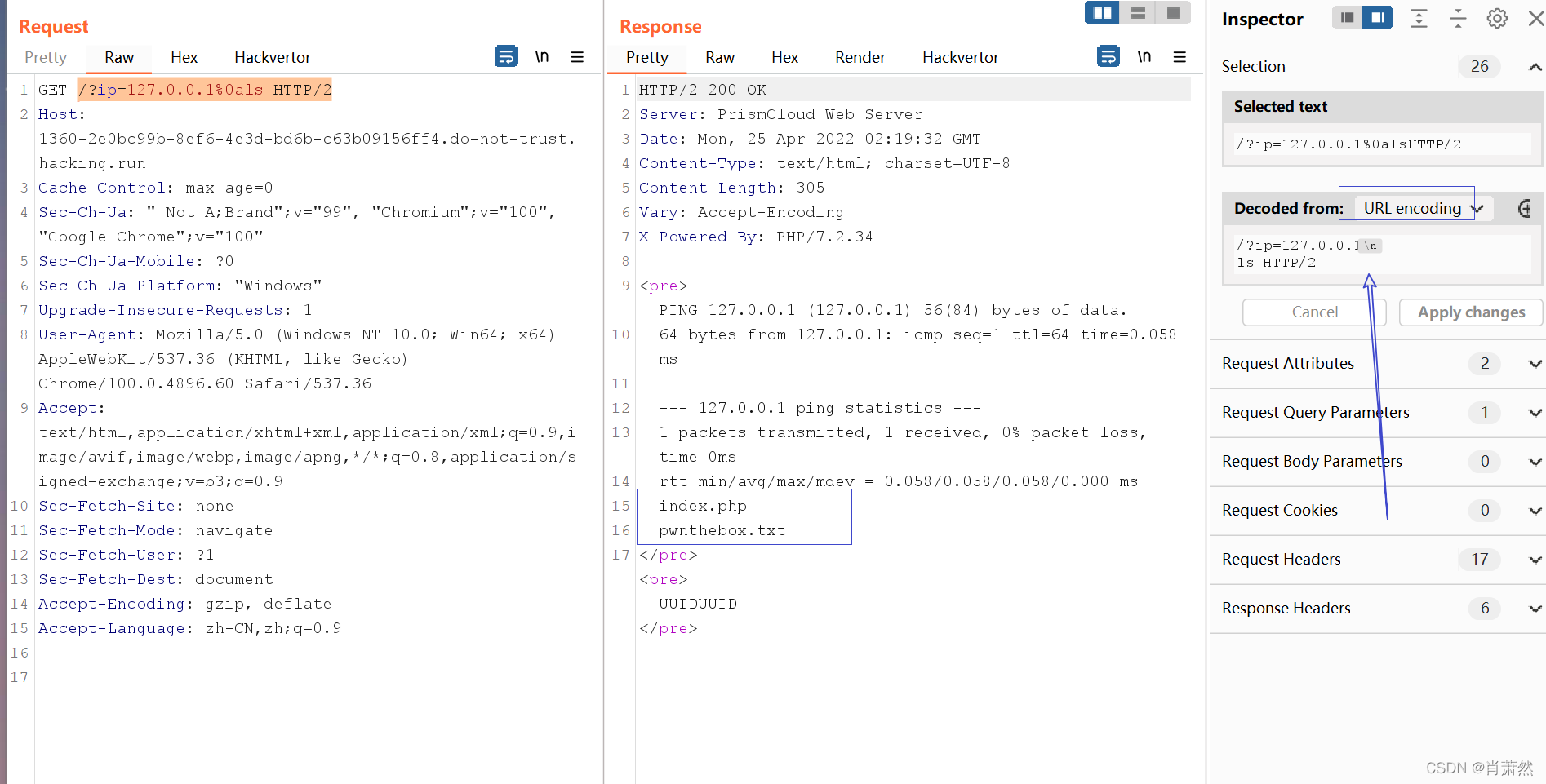Switch Request view to Raw tab
The image size is (1546, 784).
pyautogui.click(x=119, y=57)
